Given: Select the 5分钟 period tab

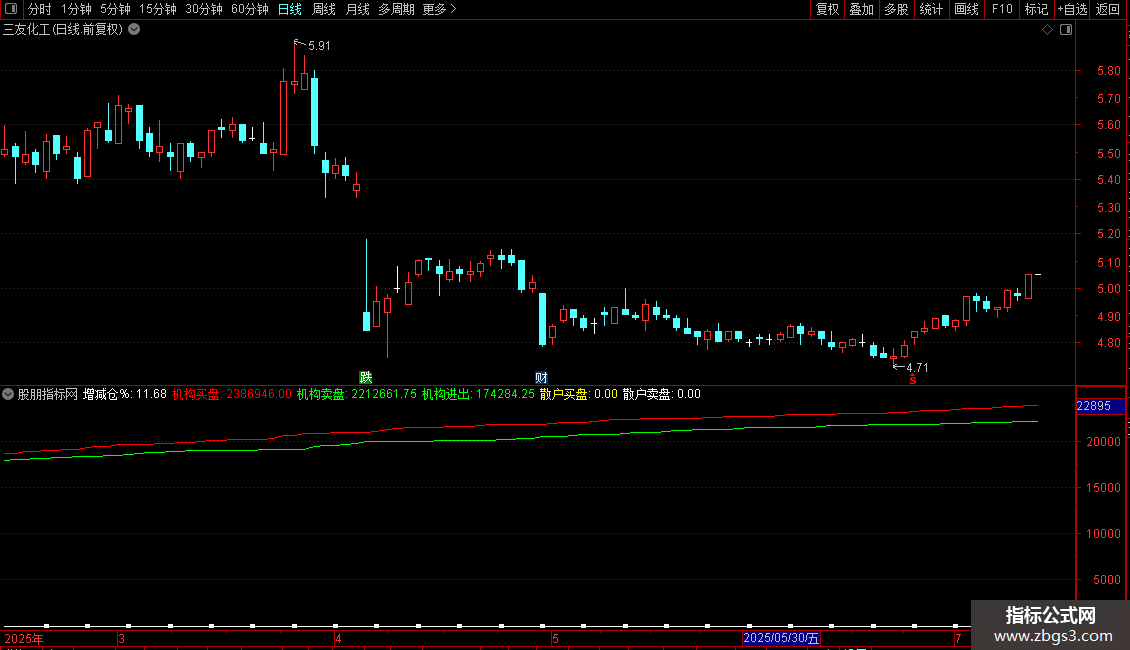Looking at the screenshot, I should pyautogui.click(x=115, y=9).
